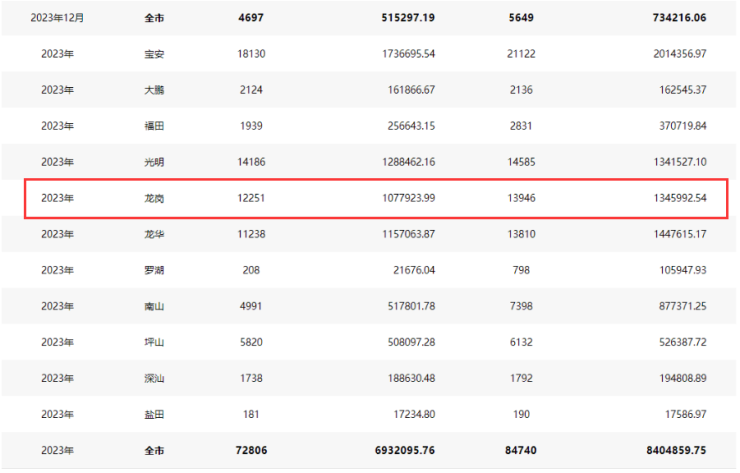The width and height of the screenshot is (740, 473).
Task: Click the 2023年12月 date cell
Action: (58, 18)
